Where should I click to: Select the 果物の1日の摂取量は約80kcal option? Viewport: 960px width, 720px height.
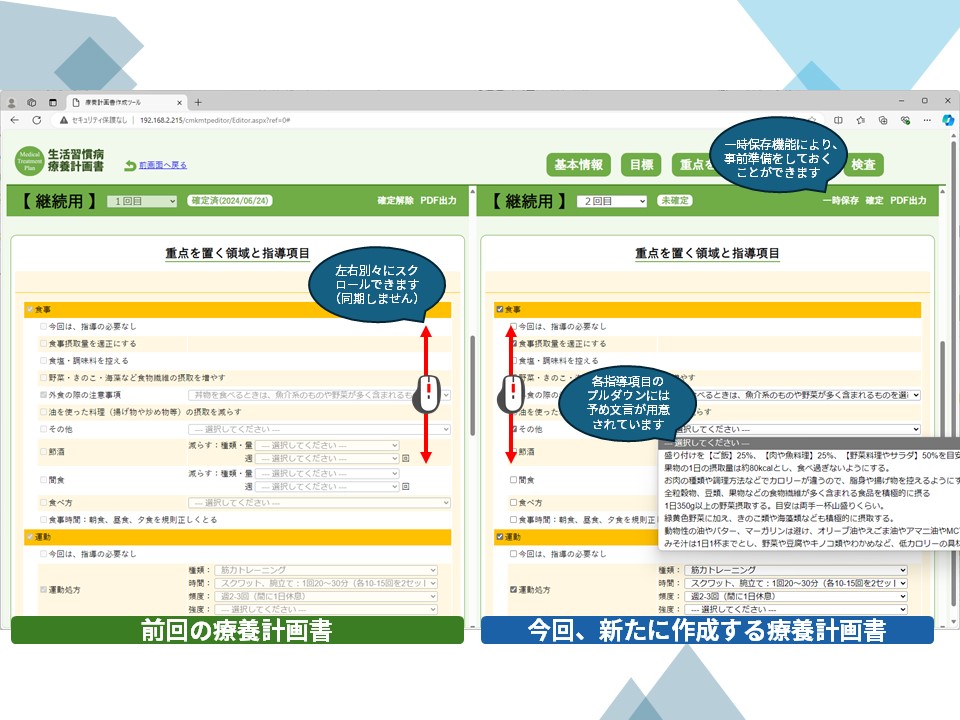[809, 468]
